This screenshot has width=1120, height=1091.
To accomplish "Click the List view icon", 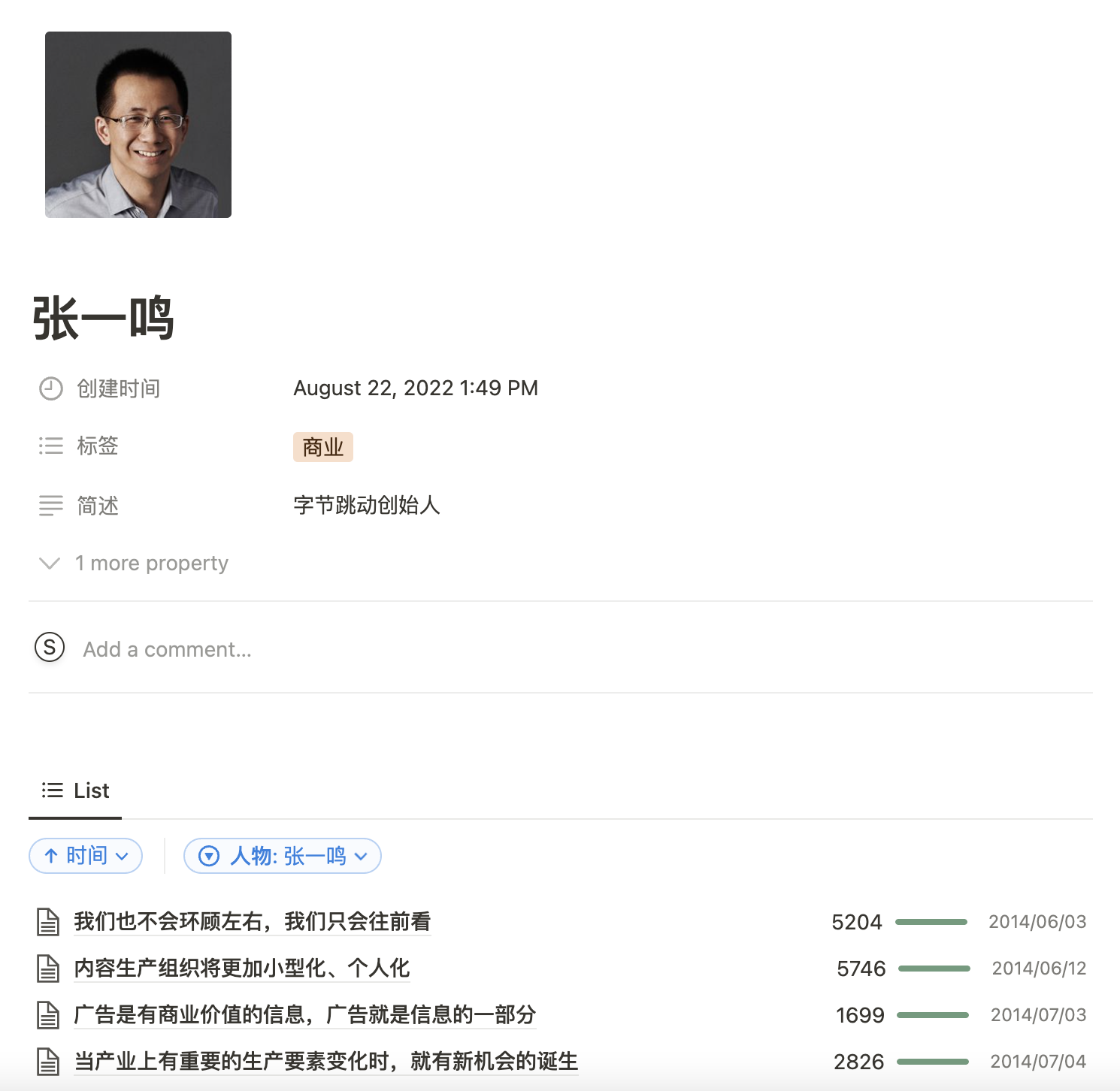I will point(53,790).
